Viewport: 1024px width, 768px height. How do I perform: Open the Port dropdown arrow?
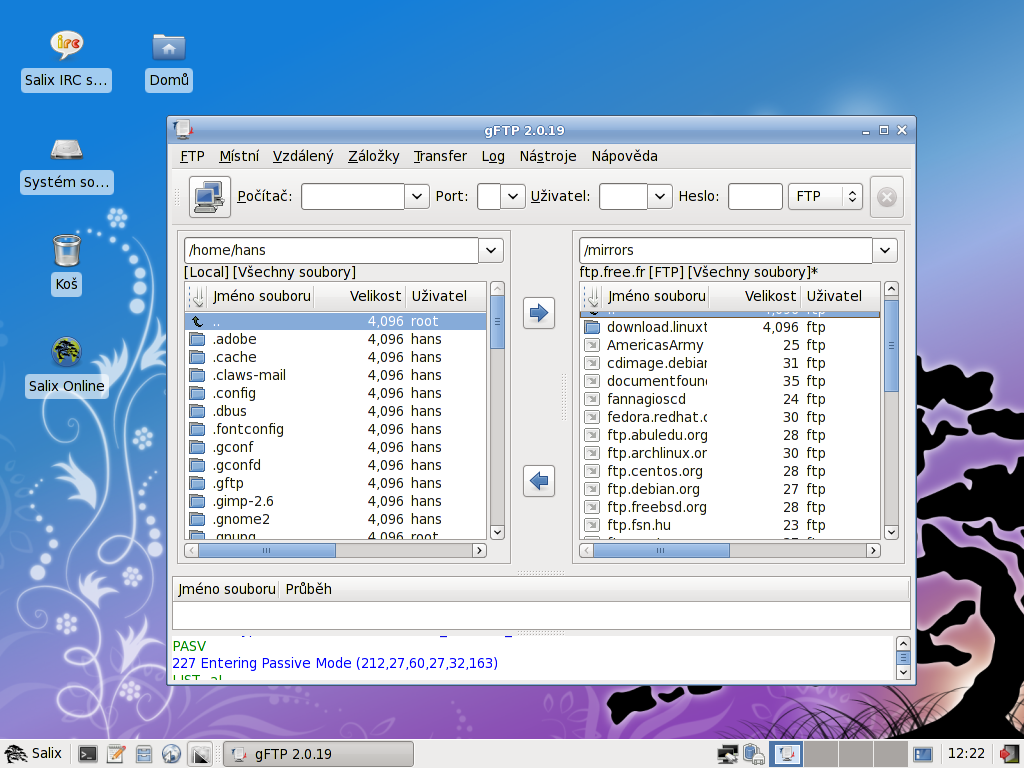[513, 197]
